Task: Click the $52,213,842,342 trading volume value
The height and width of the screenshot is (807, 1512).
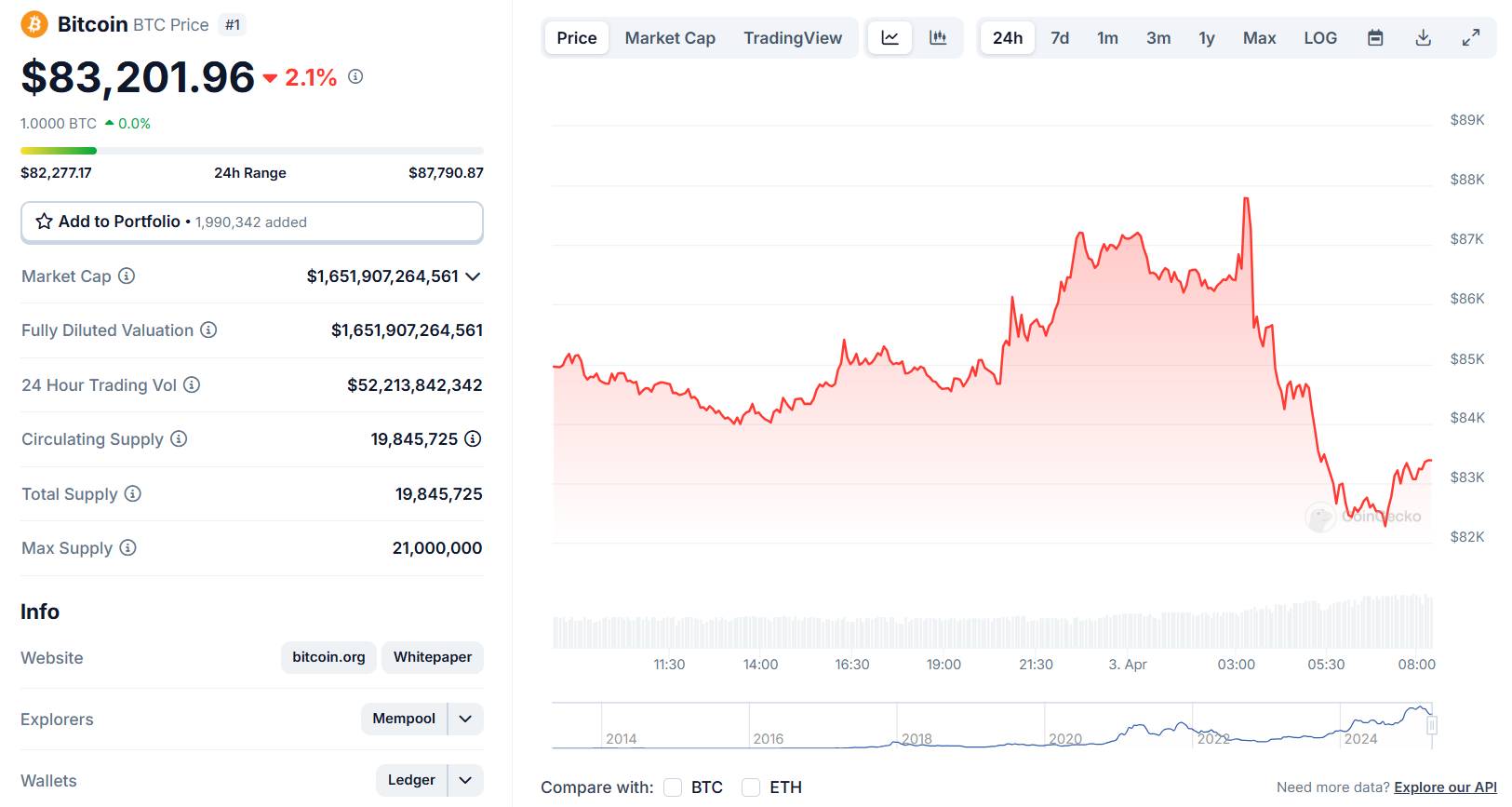Action: point(415,385)
